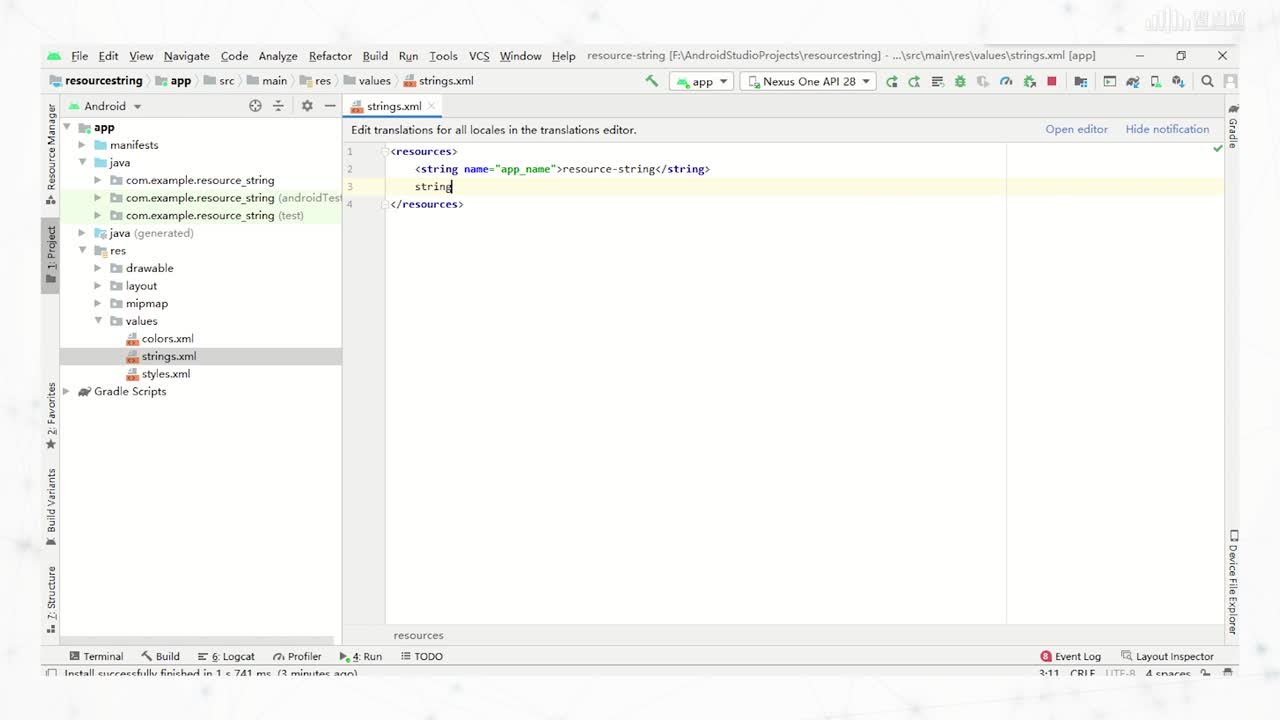Viewport: 1280px width, 720px height.
Task: Click the Search Everywhere magnifier icon
Action: (x=1207, y=81)
